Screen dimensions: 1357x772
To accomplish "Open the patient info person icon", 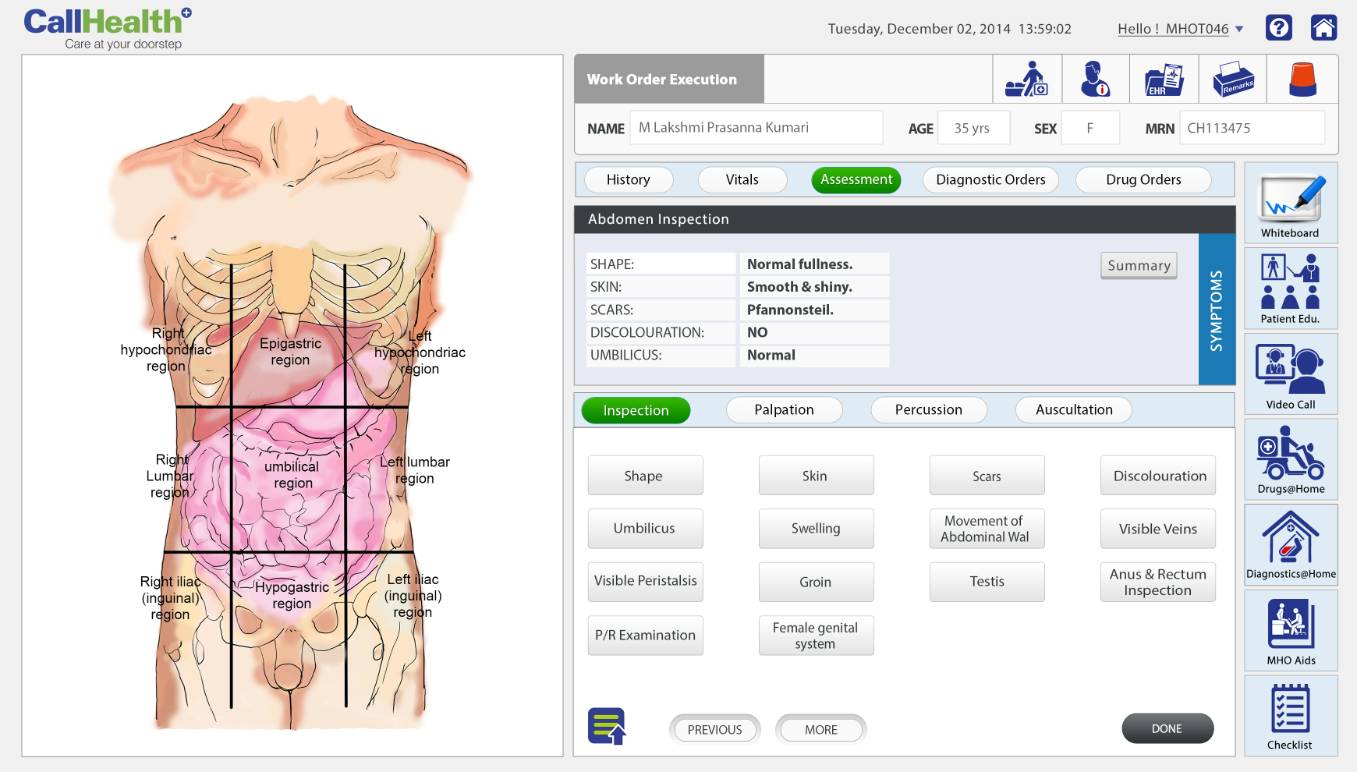I will [1095, 79].
